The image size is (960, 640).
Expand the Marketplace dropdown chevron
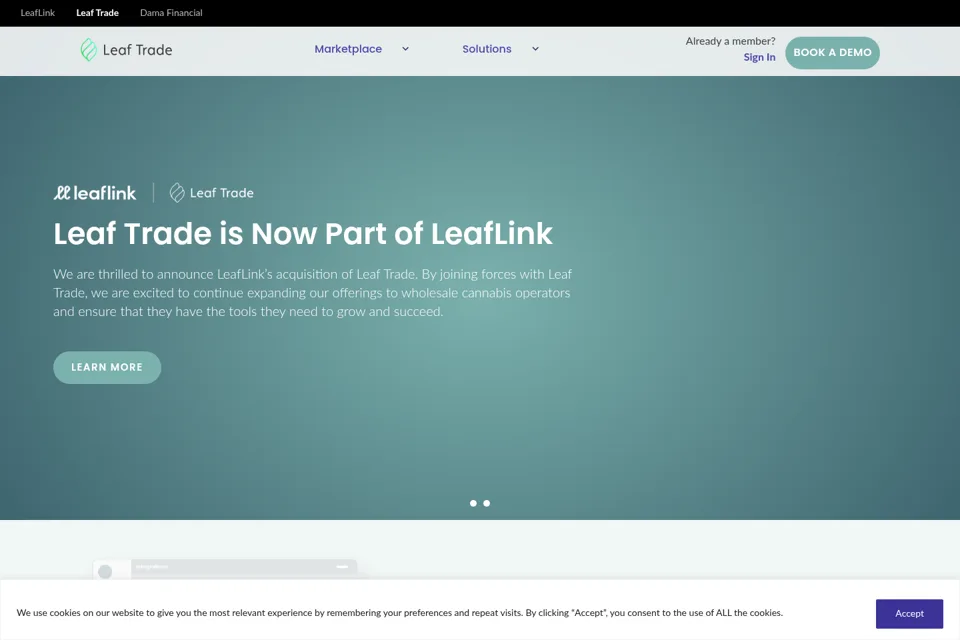(x=405, y=49)
